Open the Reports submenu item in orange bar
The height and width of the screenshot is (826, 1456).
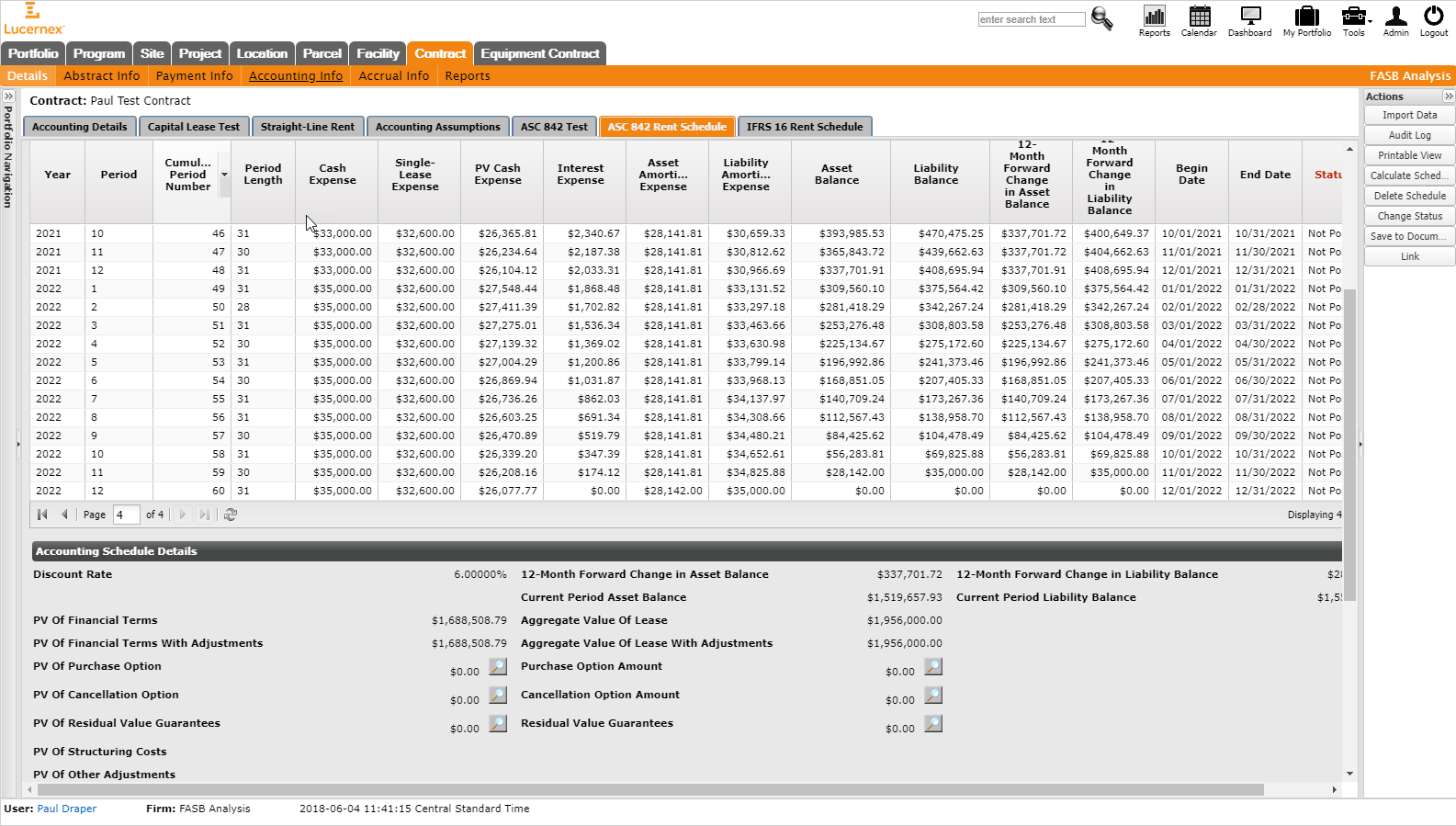(468, 76)
